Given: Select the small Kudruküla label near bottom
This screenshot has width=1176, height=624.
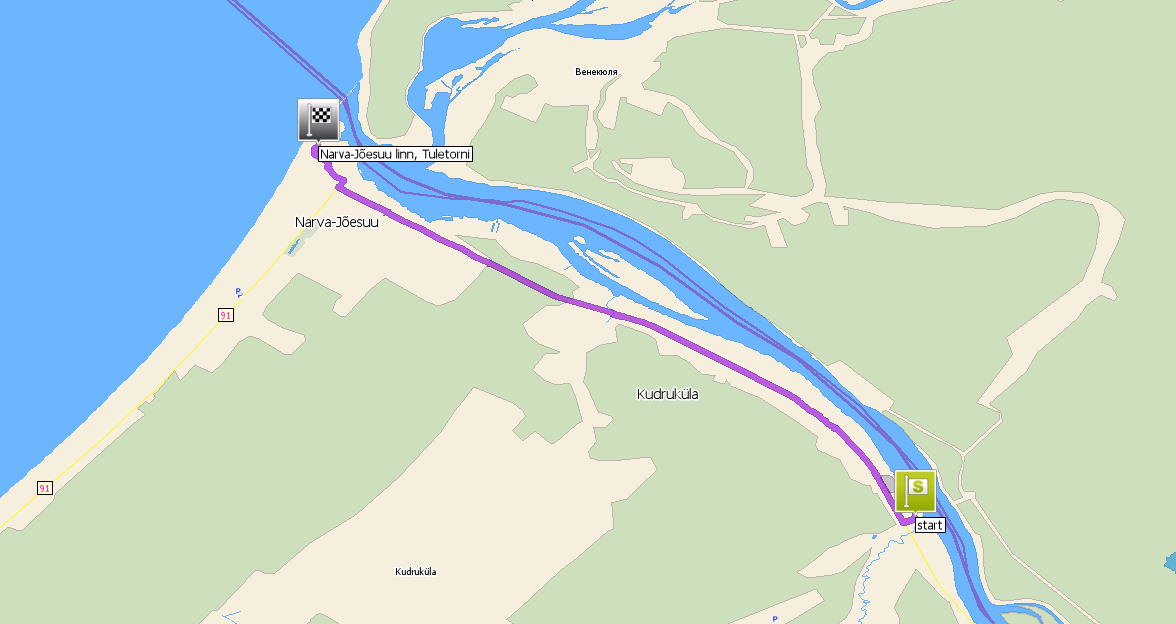Looking at the screenshot, I should coord(416,572).
